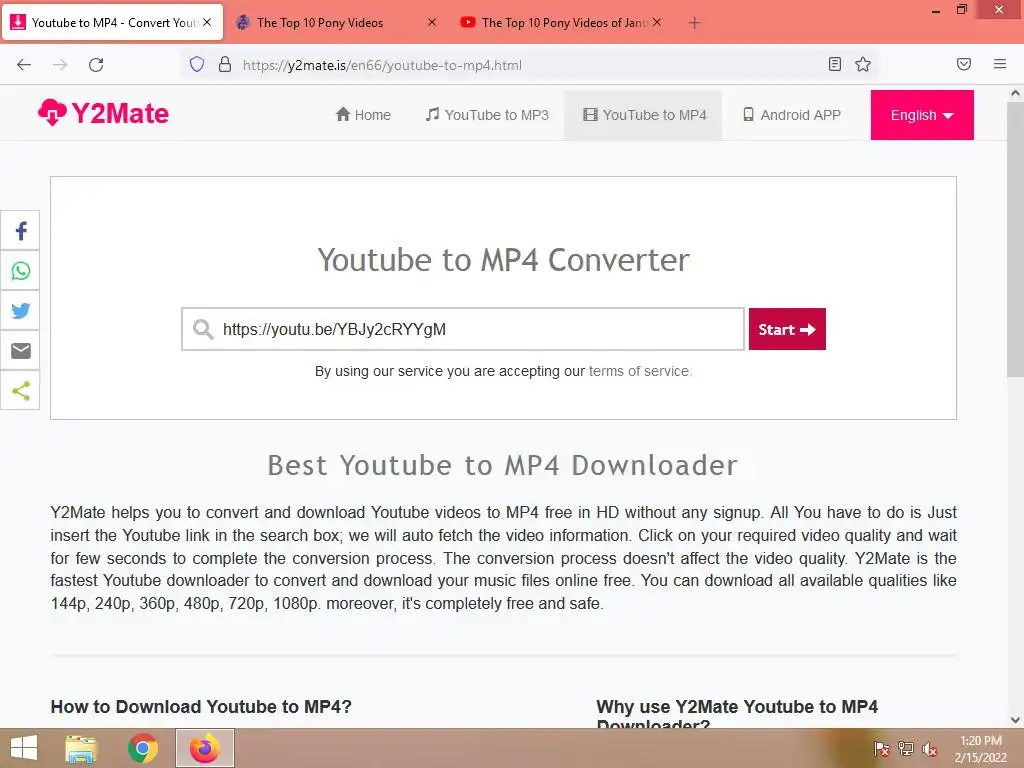This screenshot has width=1024, height=768.
Task: Open taskbar clock showing 1:20 PM
Action: (x=980, y=749)
